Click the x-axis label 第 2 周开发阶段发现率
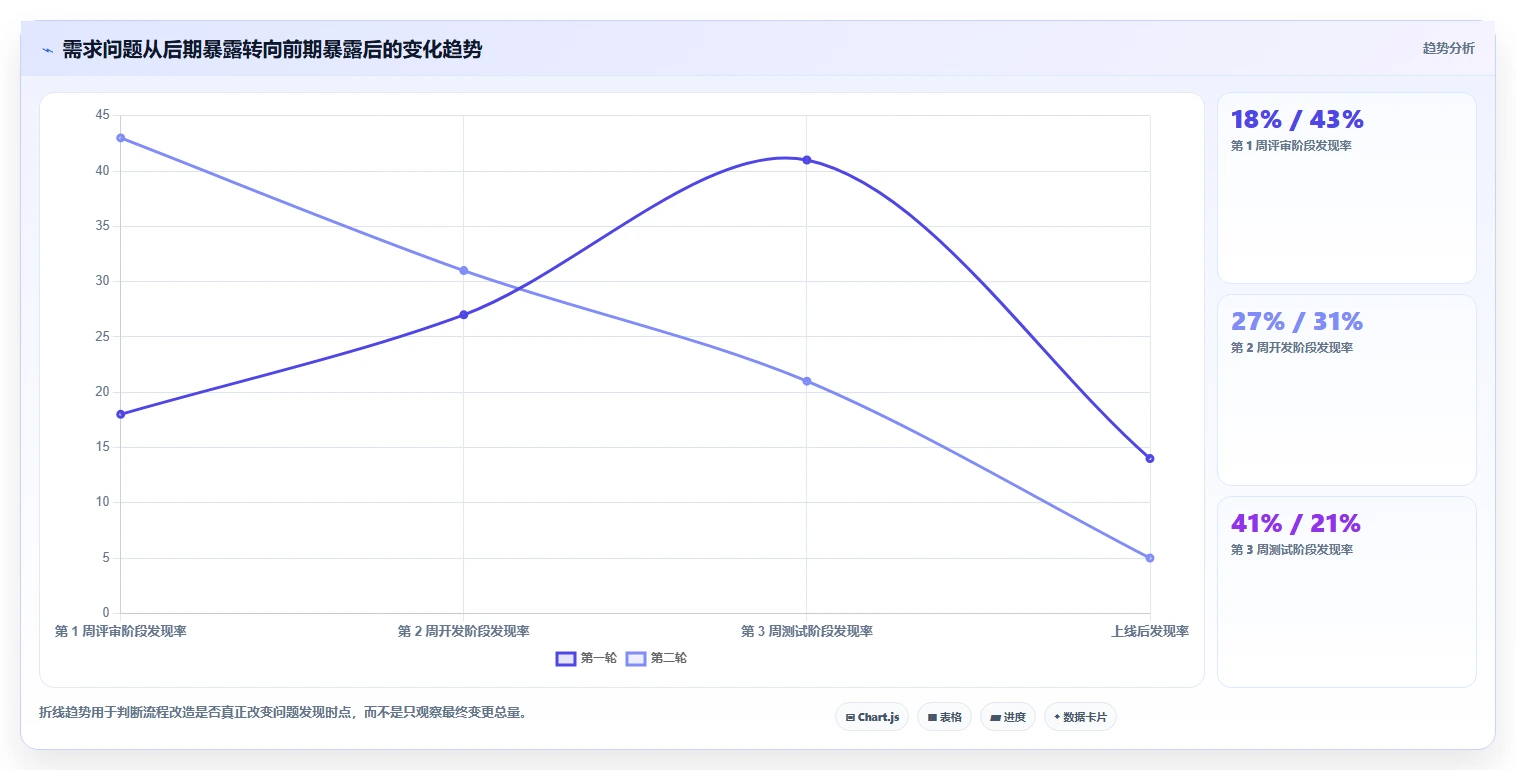 coord(463,631)
